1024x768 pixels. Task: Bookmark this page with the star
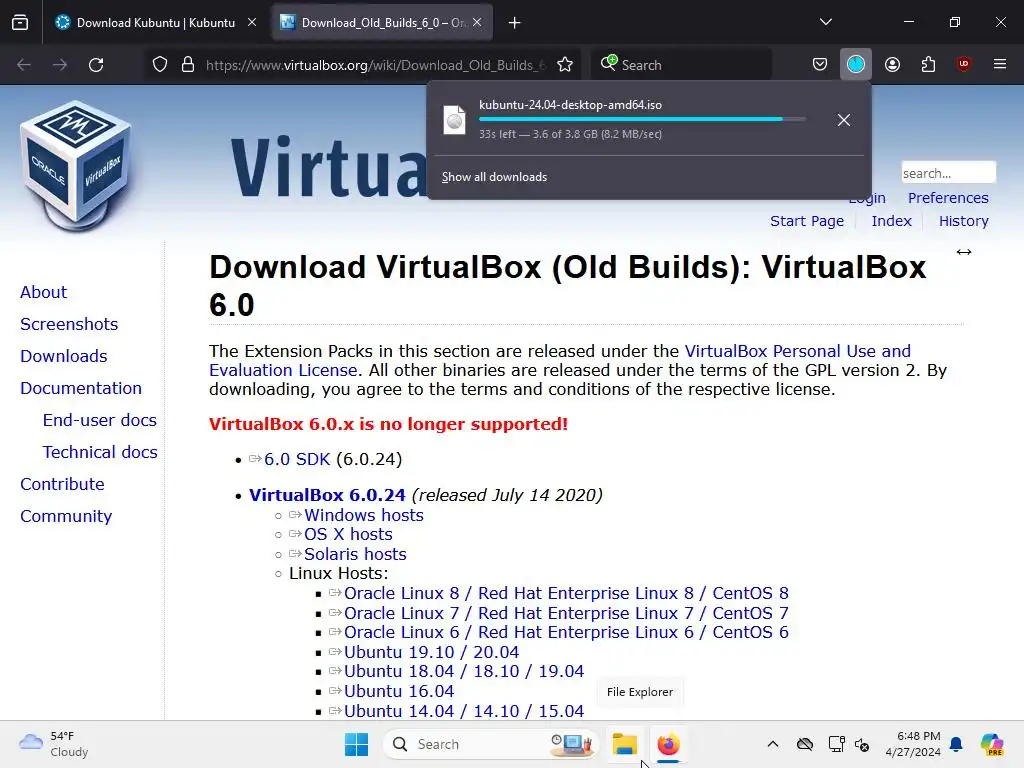(x=565, y=65)
